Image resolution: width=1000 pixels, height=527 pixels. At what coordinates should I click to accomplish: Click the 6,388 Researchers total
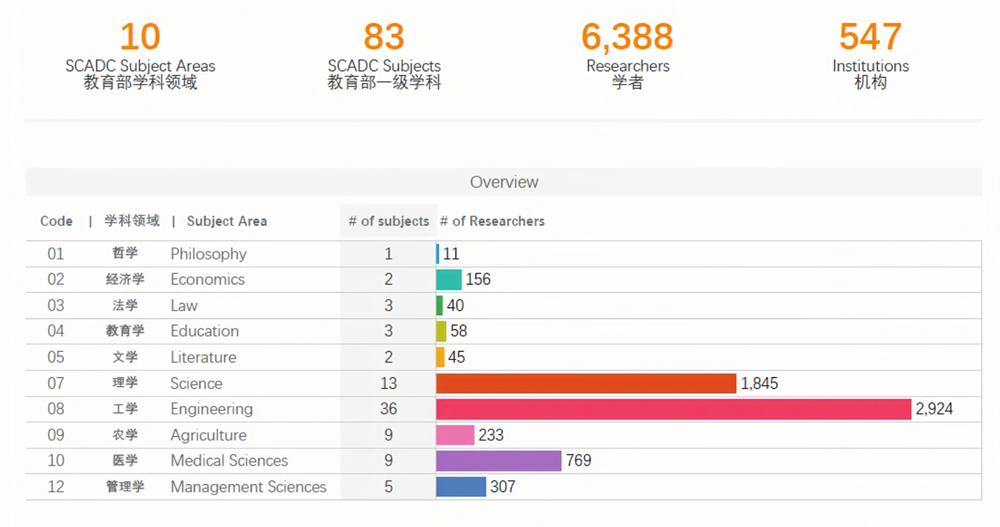coord(627,38)
